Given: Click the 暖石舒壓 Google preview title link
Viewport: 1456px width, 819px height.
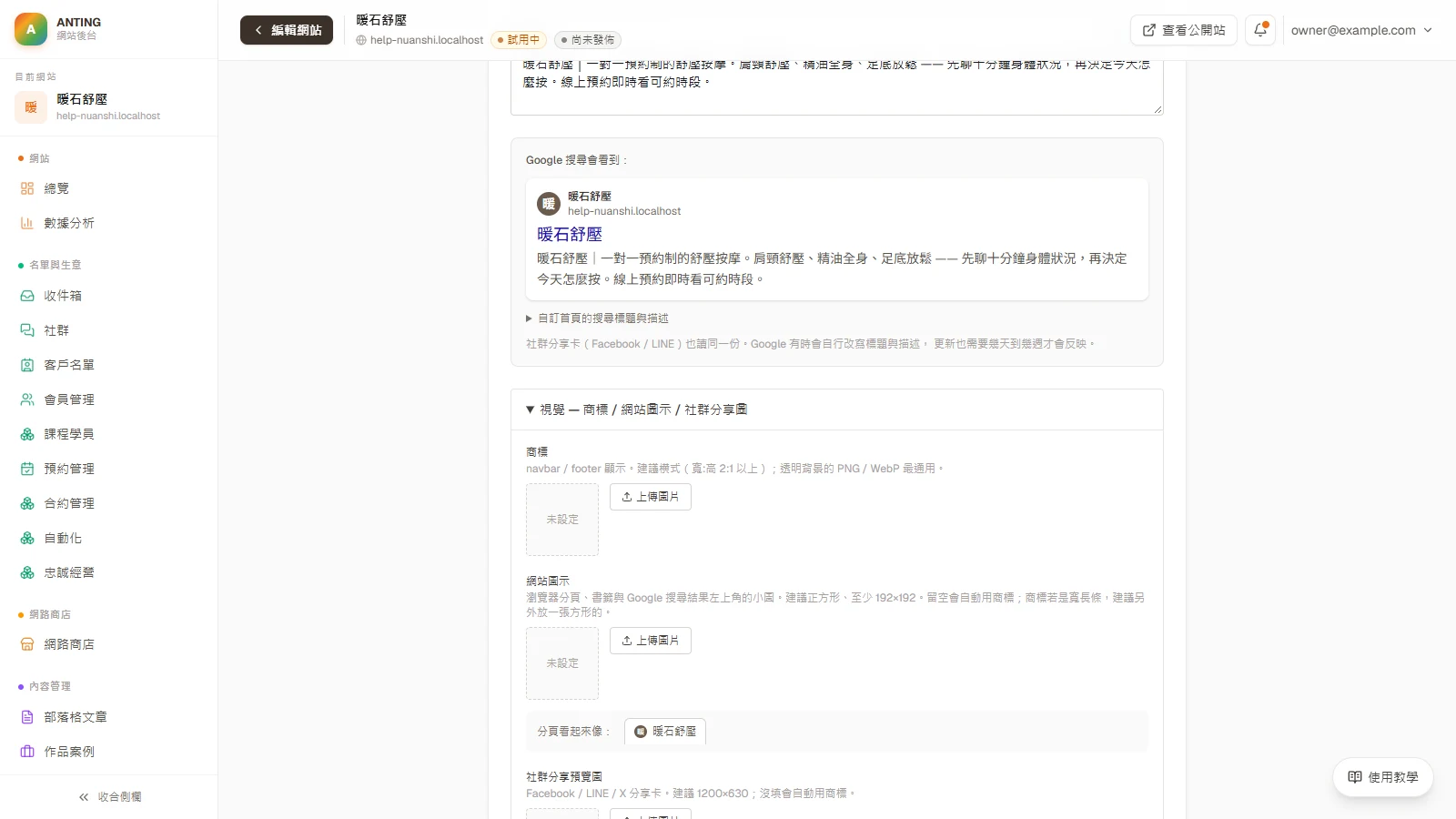Looking at the screenshot, I should (570, 234).
